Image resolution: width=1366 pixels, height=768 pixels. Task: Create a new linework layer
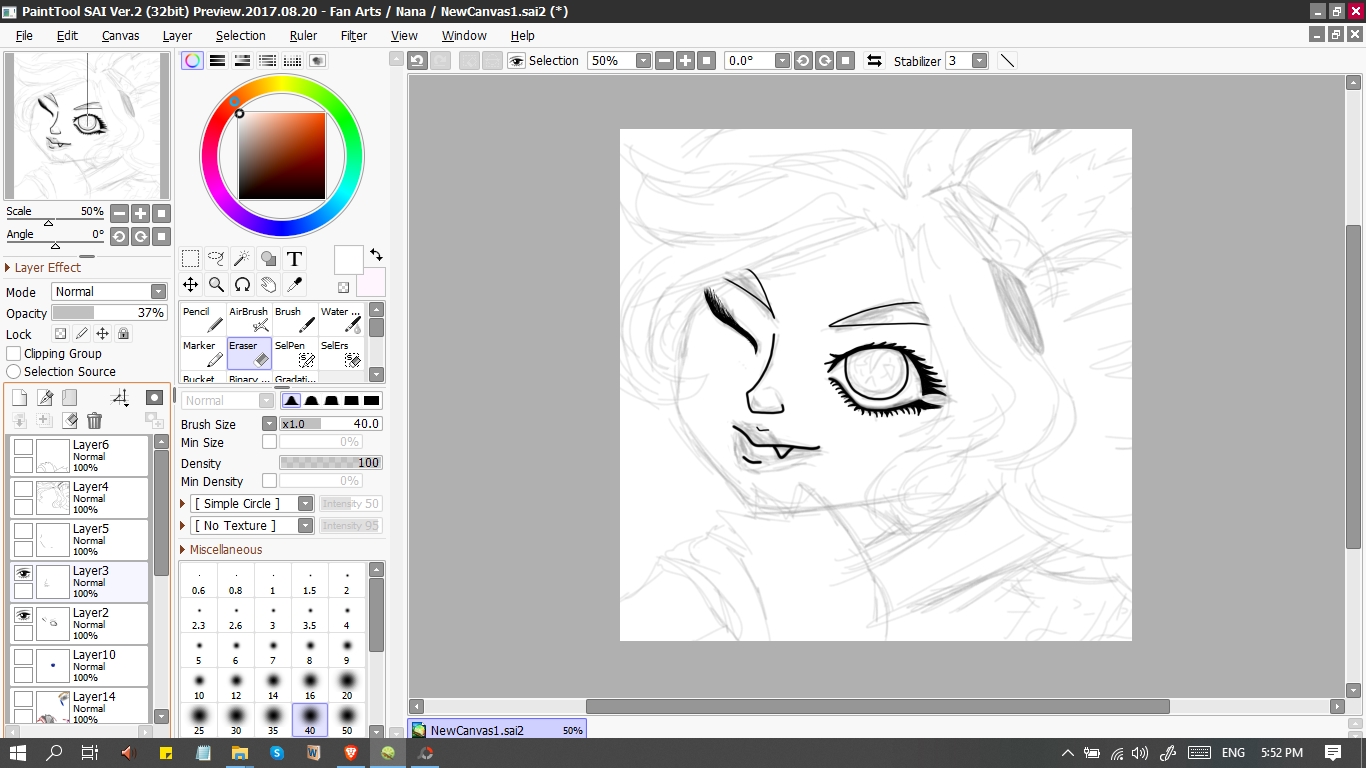pyautogui.click(x=45, y=398)
